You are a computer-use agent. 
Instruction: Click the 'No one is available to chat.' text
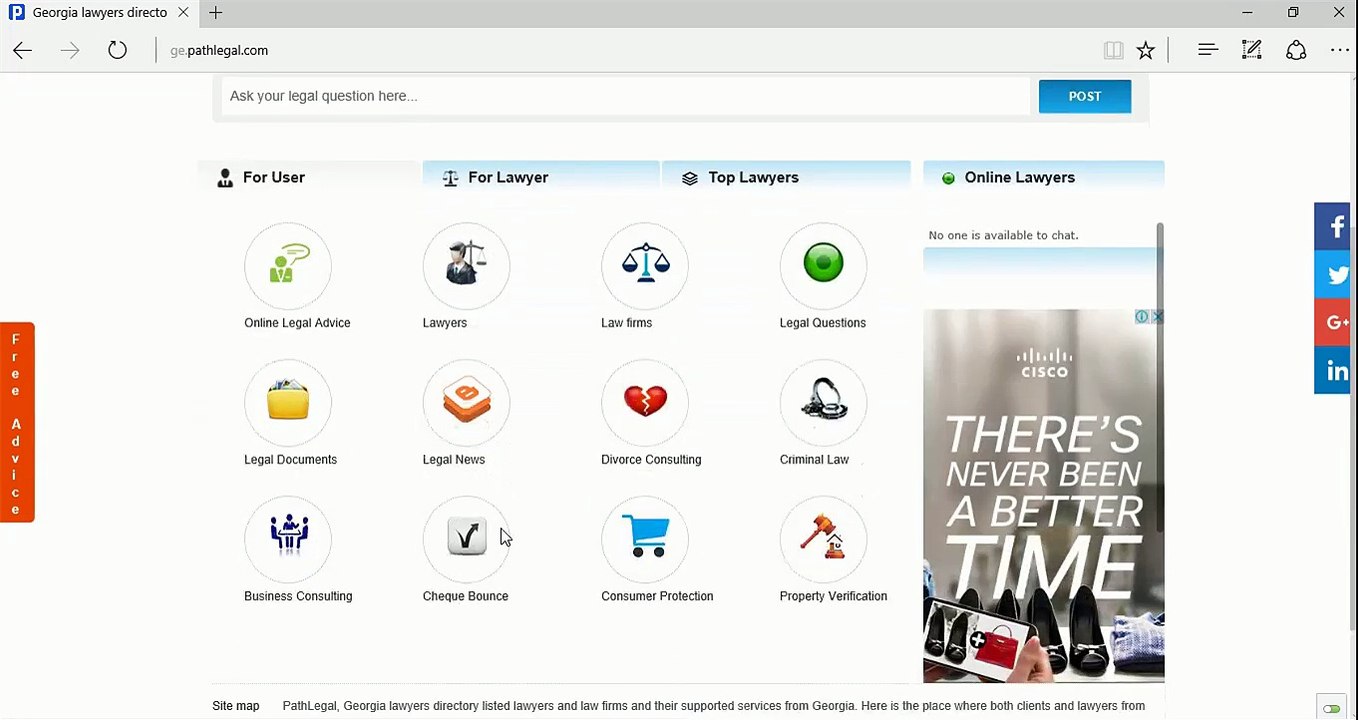tap(1003, 236)
